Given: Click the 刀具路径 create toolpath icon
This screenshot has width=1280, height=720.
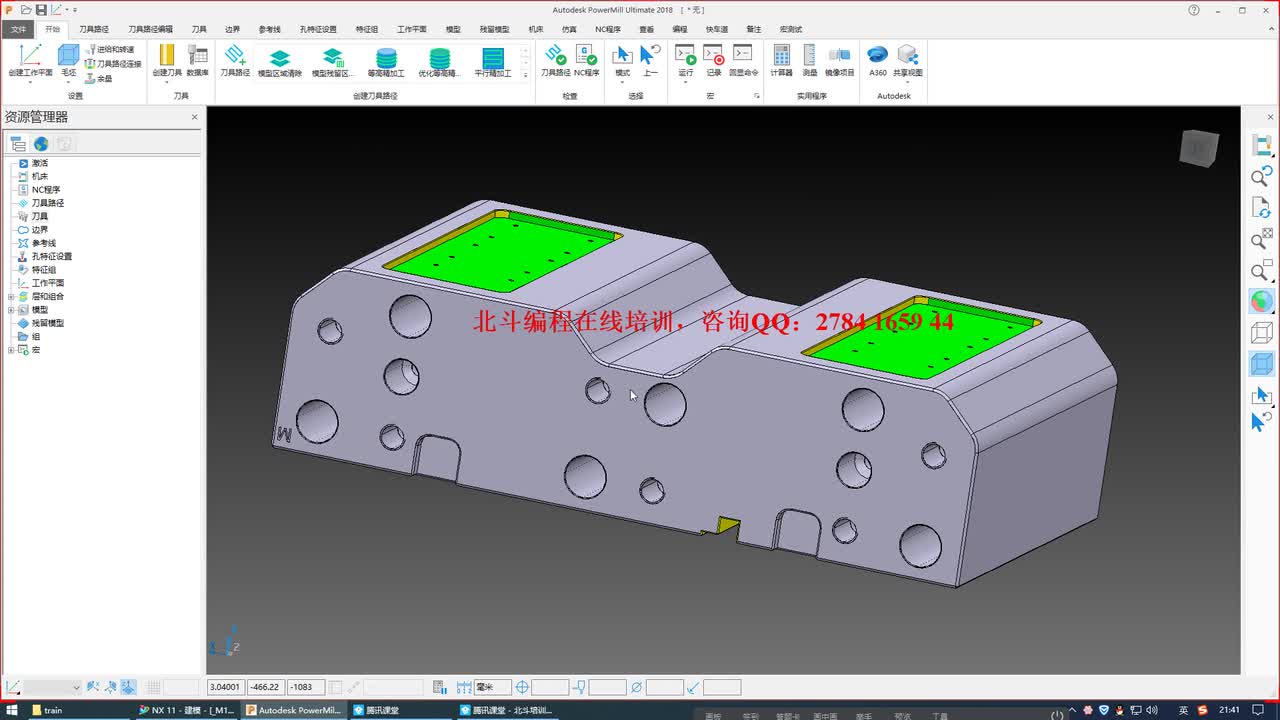Looking at the screenshot, I should [235, 56].
